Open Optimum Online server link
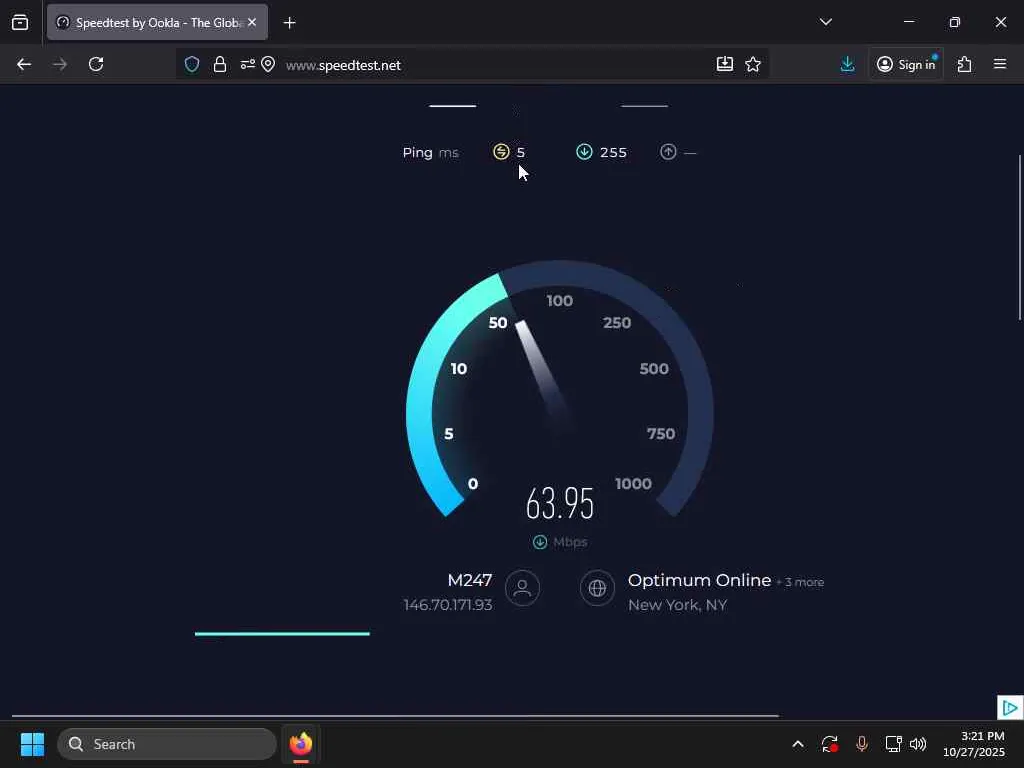The width and height of the screenshot is (1024, 768). (699, 580)
